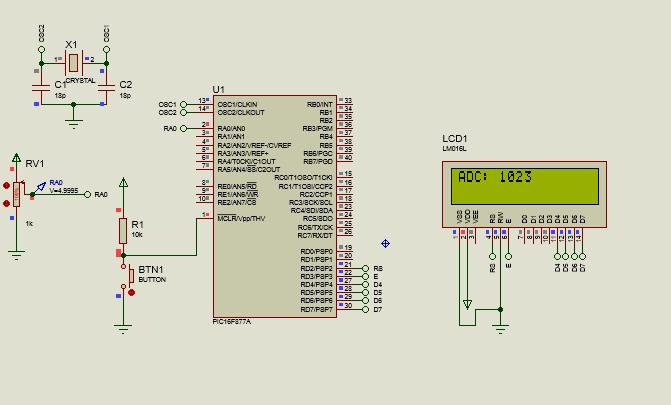The image size is (671, 405).
Task: Click the power terminal above resistor R1
Action: 123,182
